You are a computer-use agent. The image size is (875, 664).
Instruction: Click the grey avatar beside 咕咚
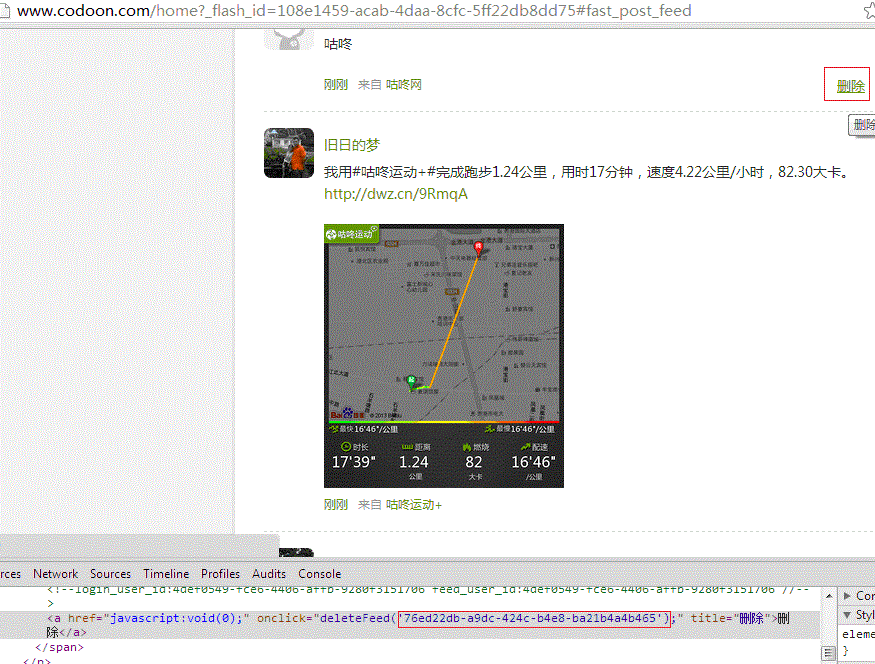point(289,39)
